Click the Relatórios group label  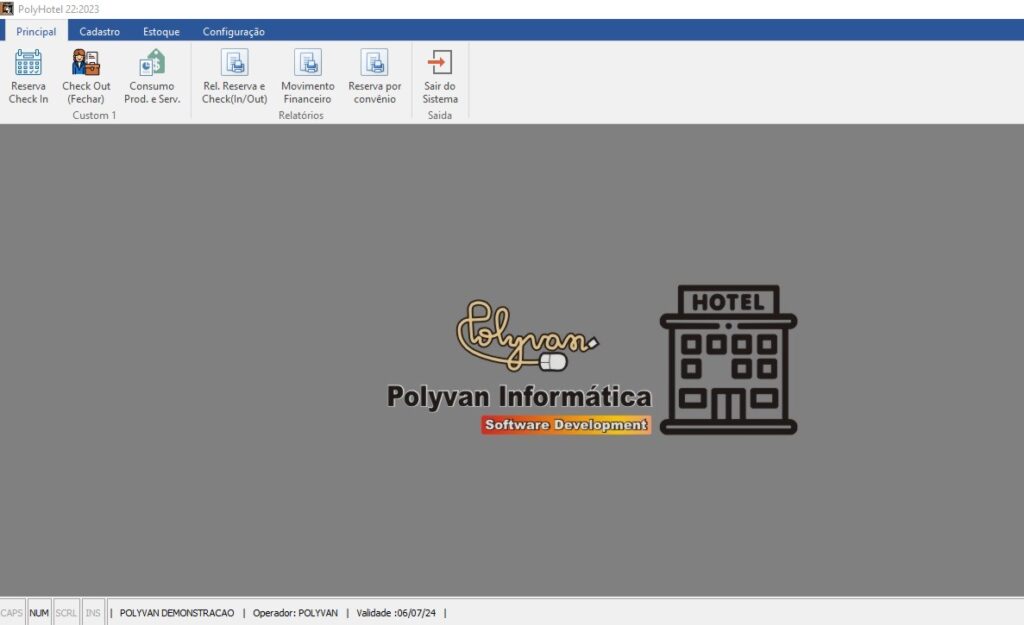(301, 115)
